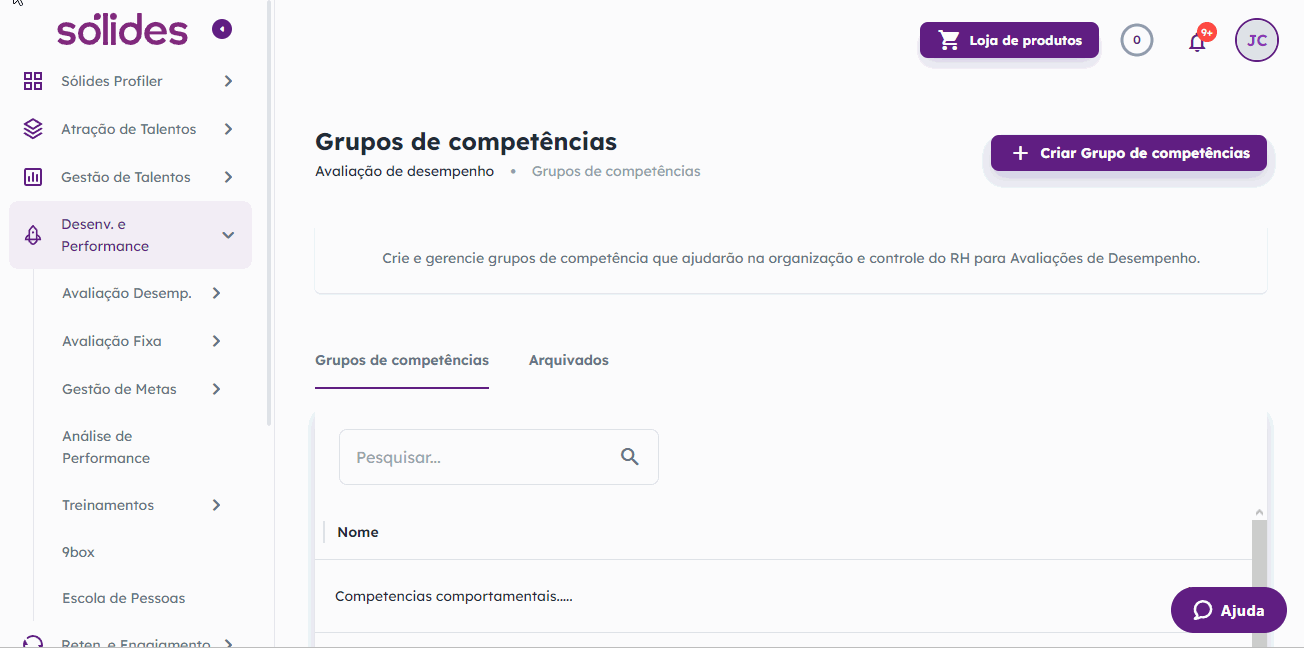Click the circular counter showing 0
1304x648 pixels.
point(1137,41)
